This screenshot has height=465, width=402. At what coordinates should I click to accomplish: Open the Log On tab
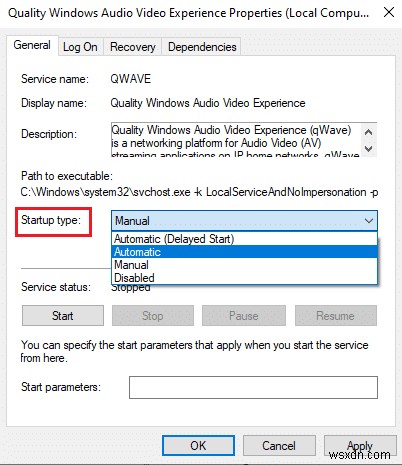80,47
